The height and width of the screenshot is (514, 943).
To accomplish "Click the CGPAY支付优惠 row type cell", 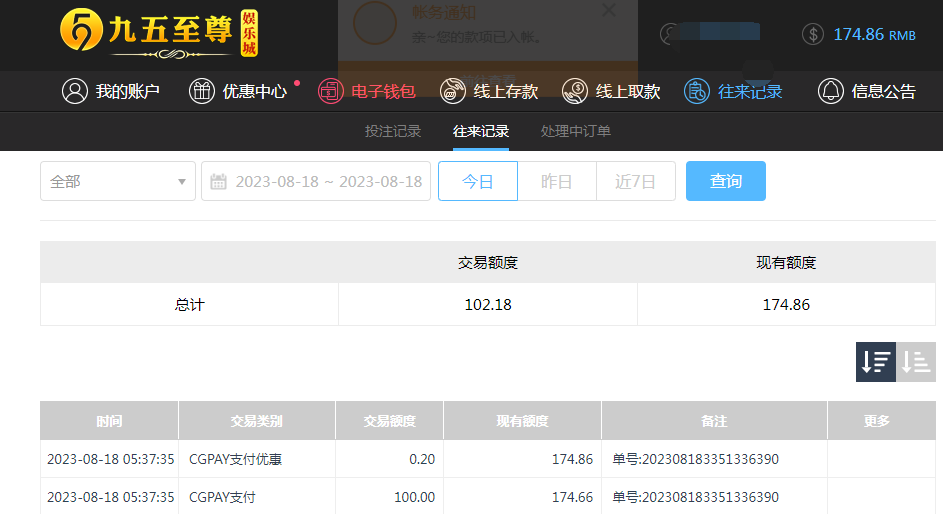I will [257, 459].
